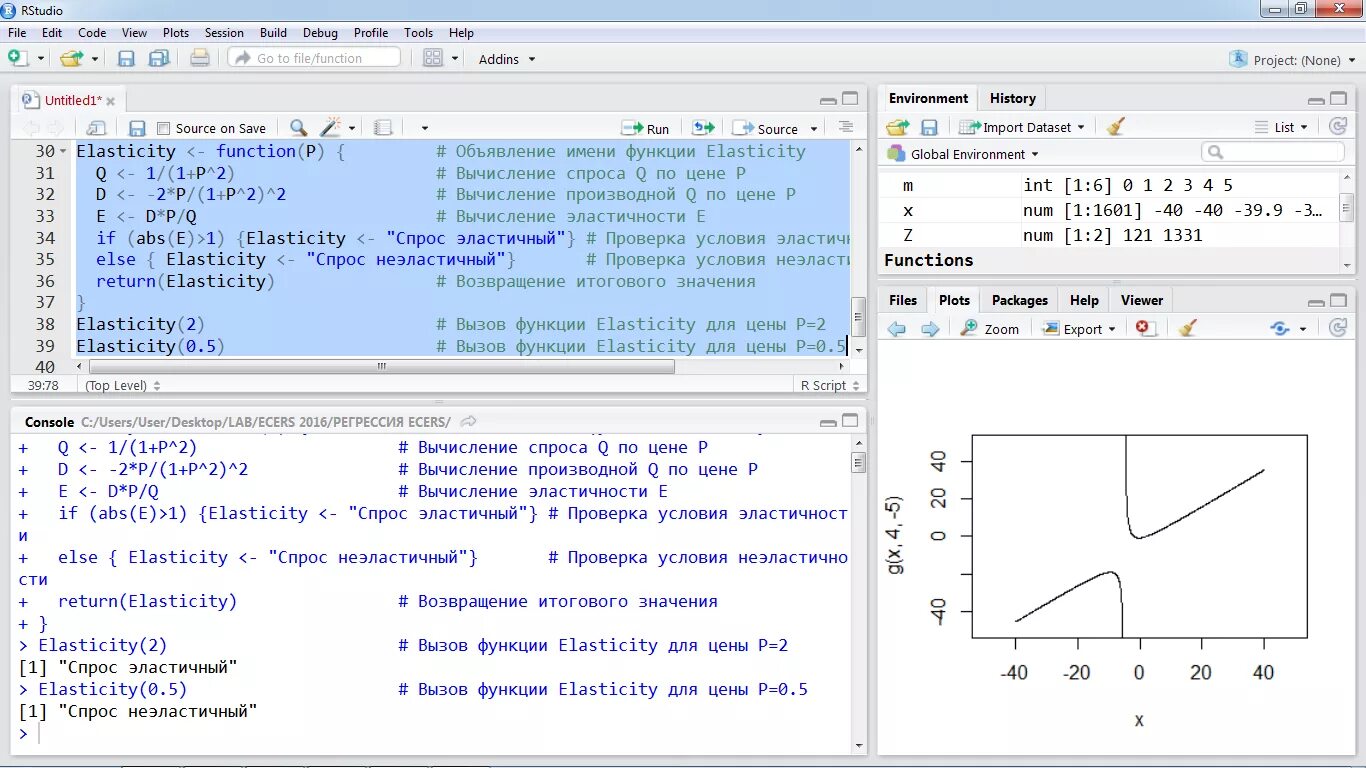Image resolution: width=1366 pixels, height=768 pixels.
Task: Click the plot Zoom button
Action: (990, 329)
